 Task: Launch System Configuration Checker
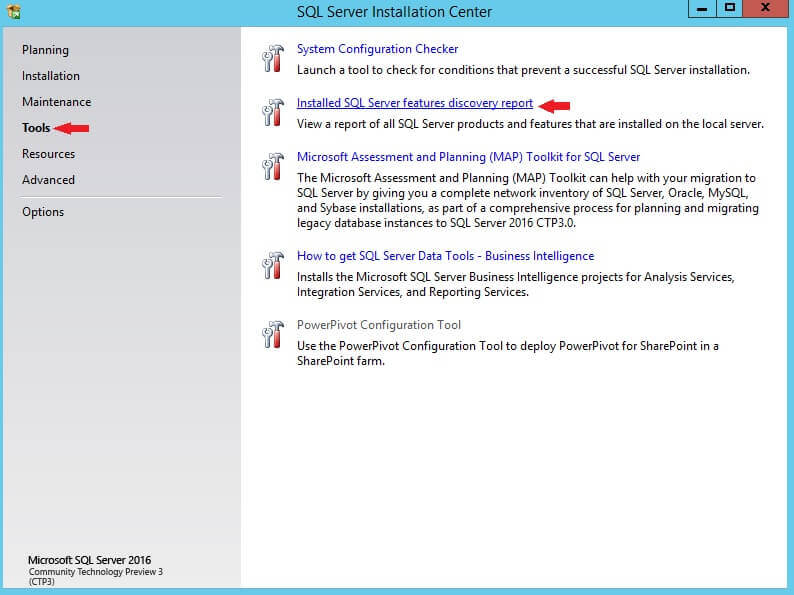tap(377, 49)
